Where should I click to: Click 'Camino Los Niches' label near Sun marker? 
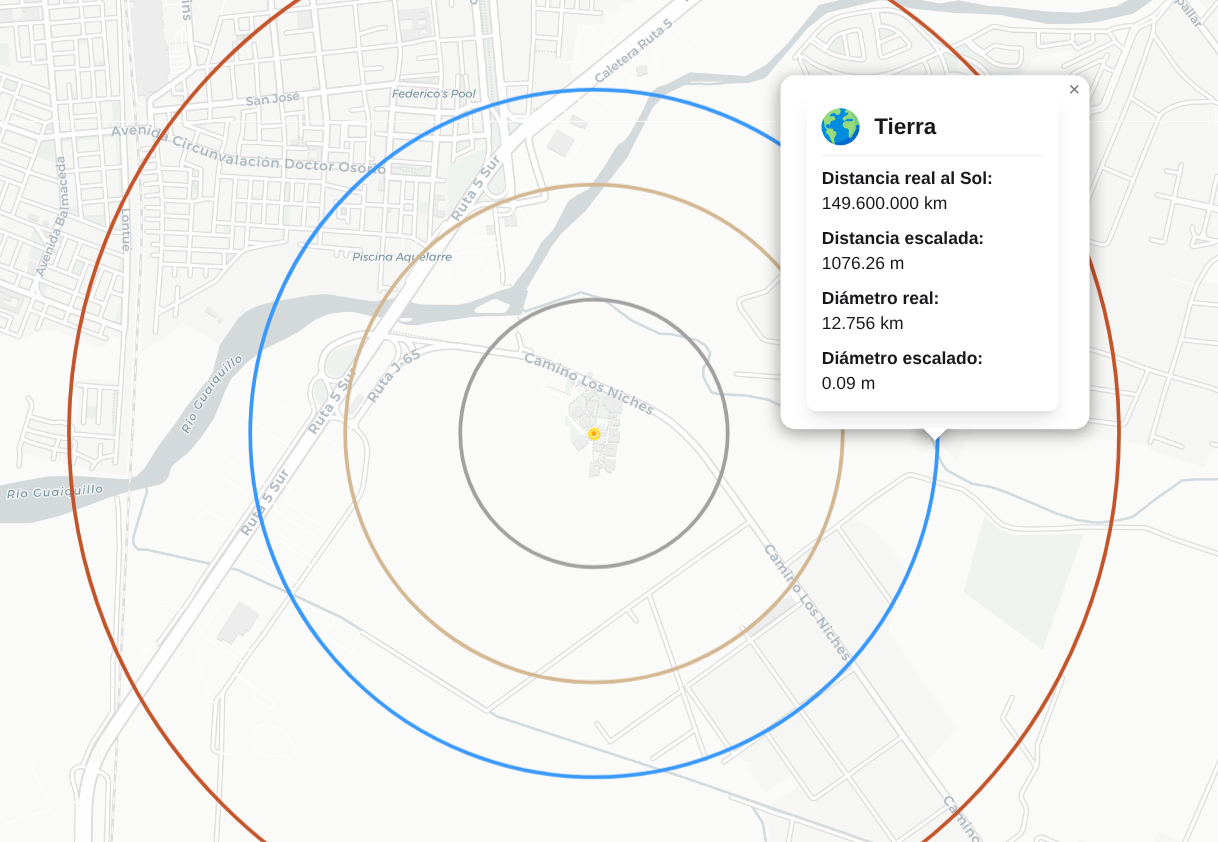[x=589, y=384]
